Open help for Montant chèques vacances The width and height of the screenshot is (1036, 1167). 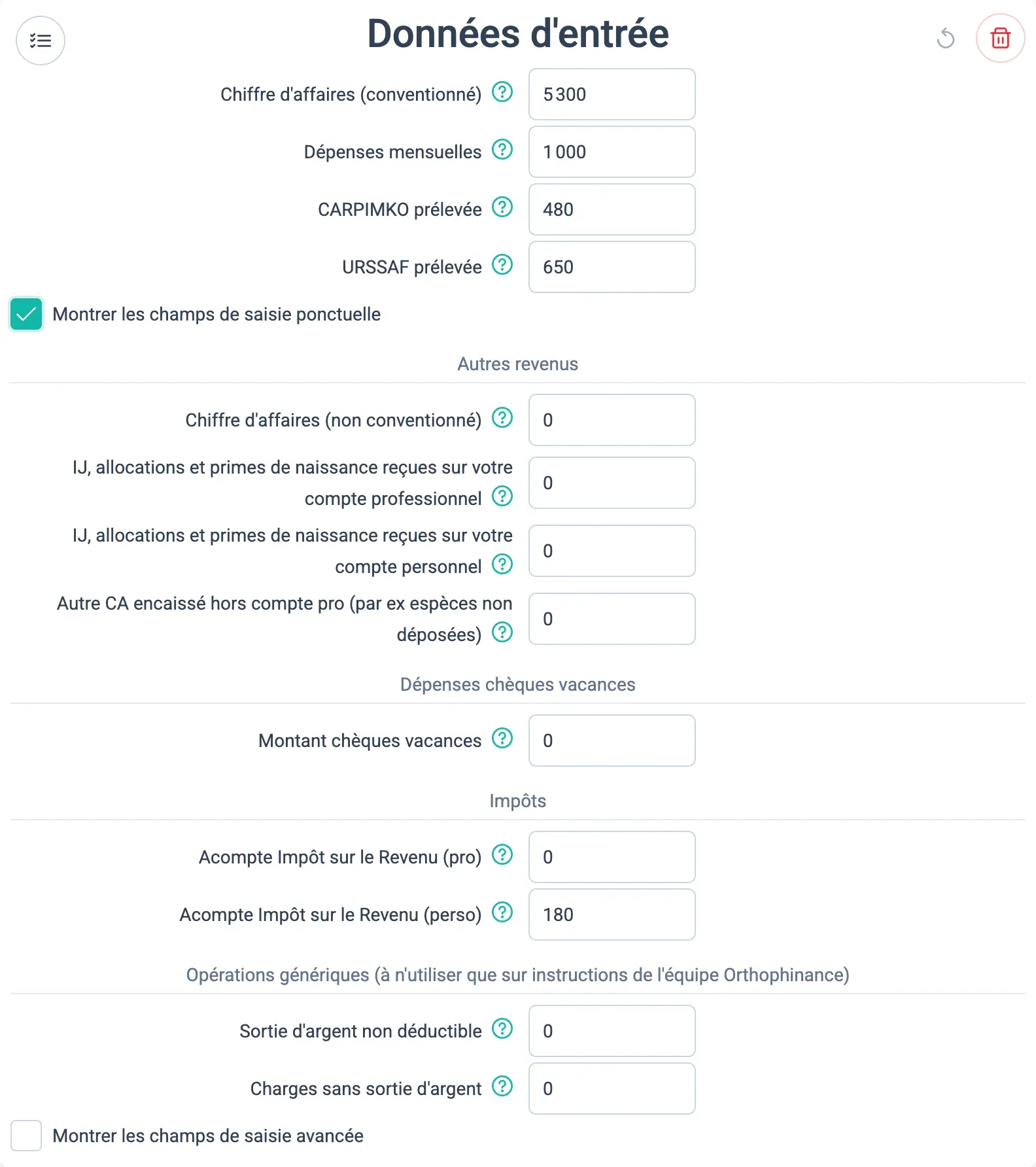pos(502,739)
